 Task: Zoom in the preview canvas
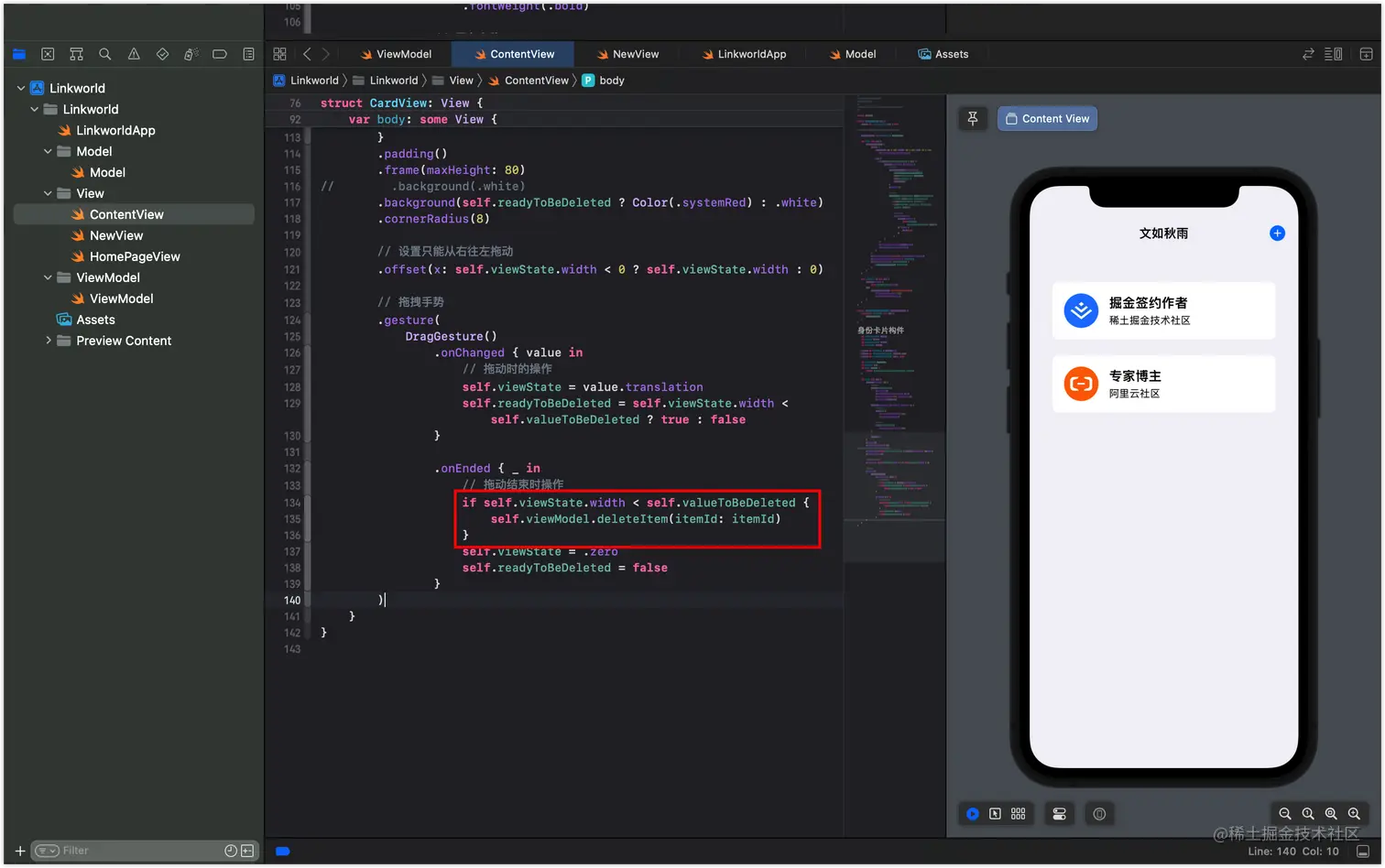click(x=1354, y=813)
